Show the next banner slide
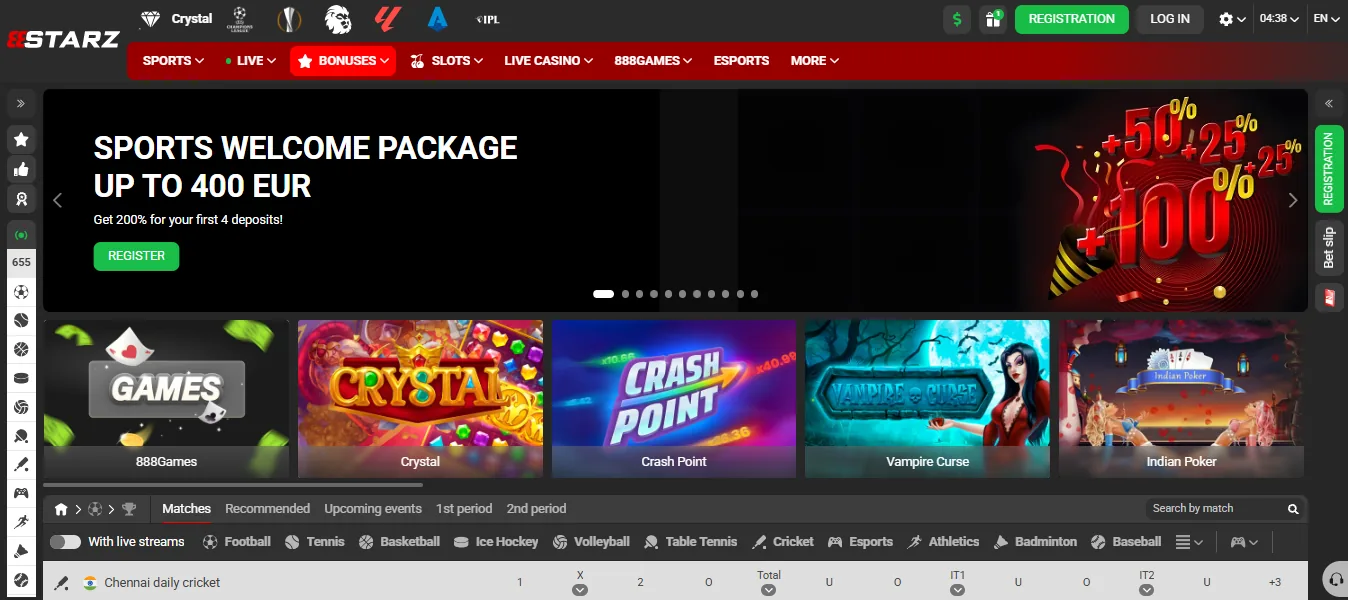This screenshot has width=1348, height=600. coord(1293,200)
